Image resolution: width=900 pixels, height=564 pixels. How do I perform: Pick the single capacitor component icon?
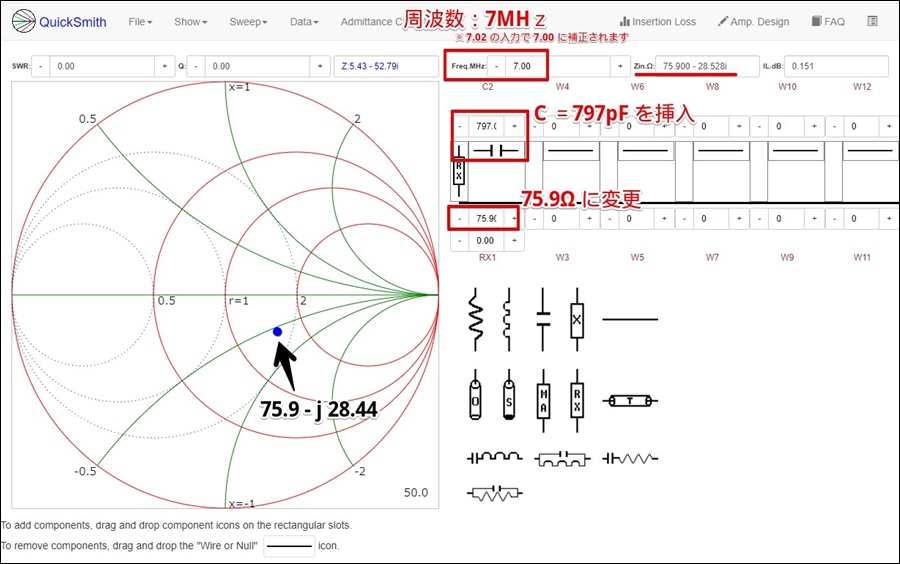(x=542, y=320)
